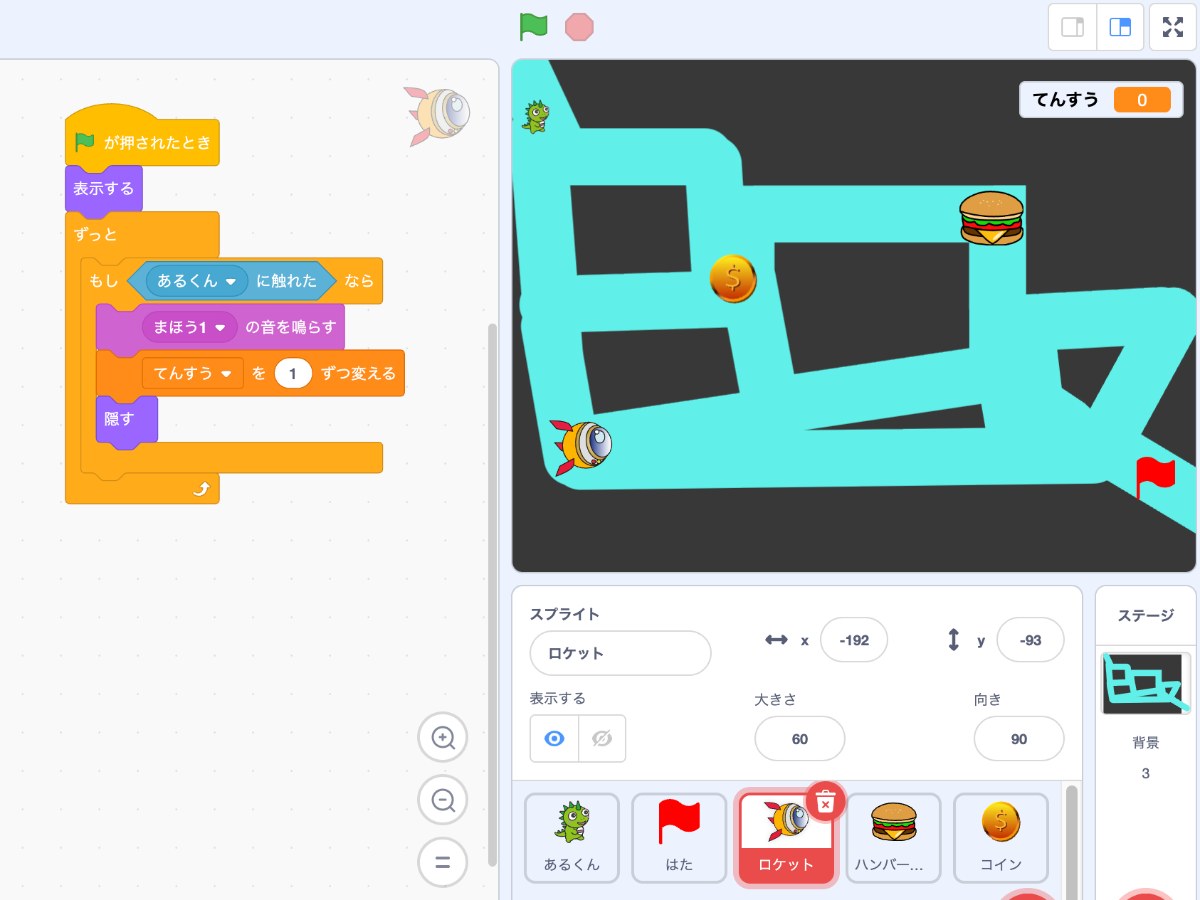Click the green dinosaur sprite on stage

pyautogui.click(x=536, y=117)
